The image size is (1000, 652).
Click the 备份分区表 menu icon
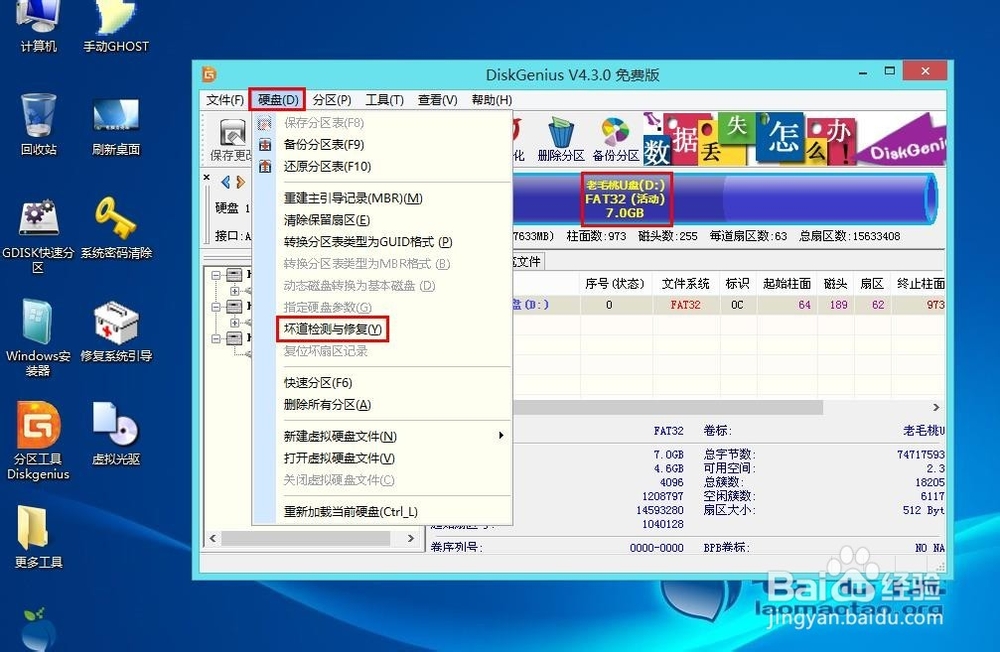pos(265,145)
